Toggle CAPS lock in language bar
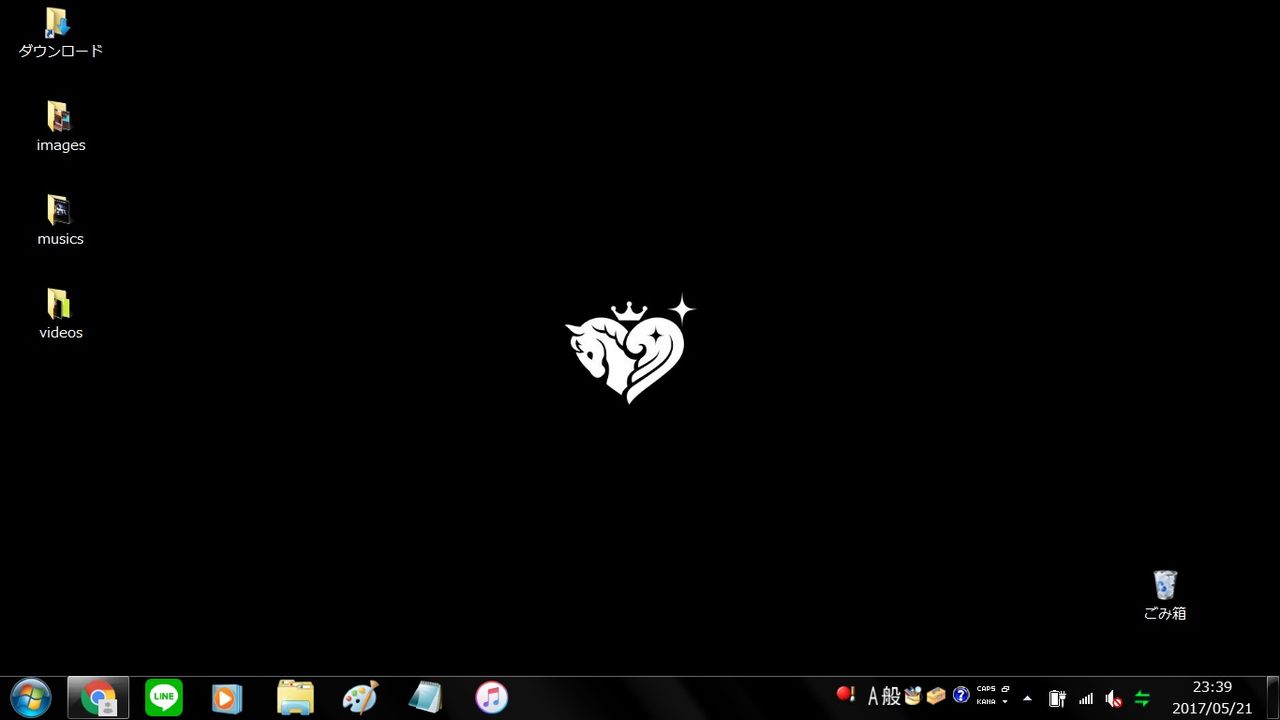Screen dimensions: 1280x720 (x=986, y=689)
